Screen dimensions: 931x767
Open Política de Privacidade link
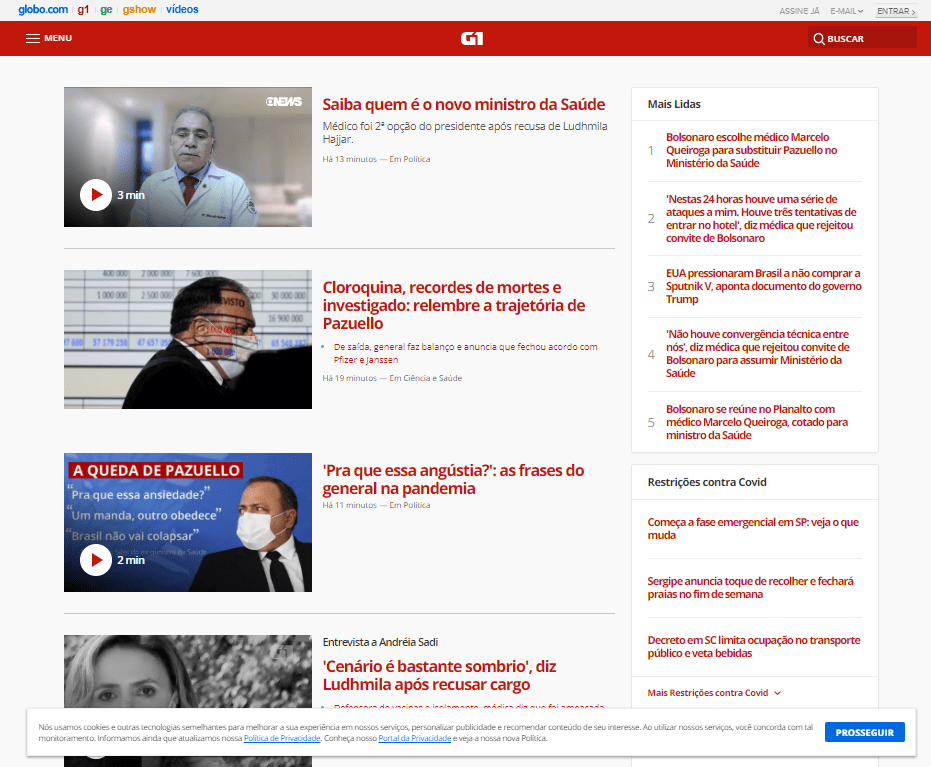click(x=282, y=739)
